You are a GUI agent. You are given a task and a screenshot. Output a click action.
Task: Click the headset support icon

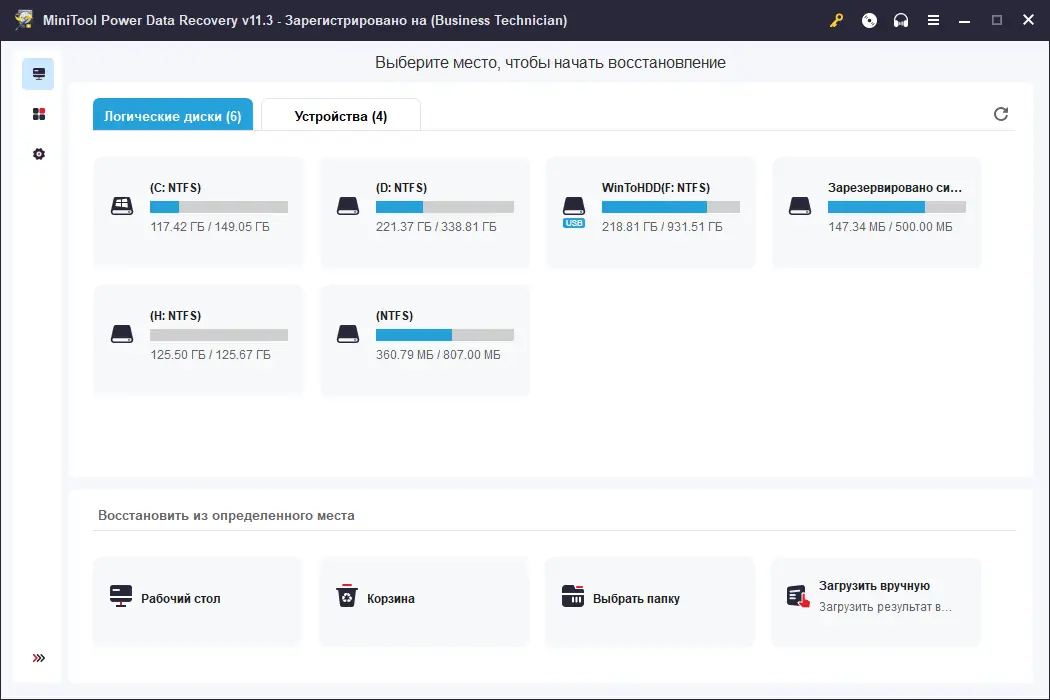(x=901, y=20)
